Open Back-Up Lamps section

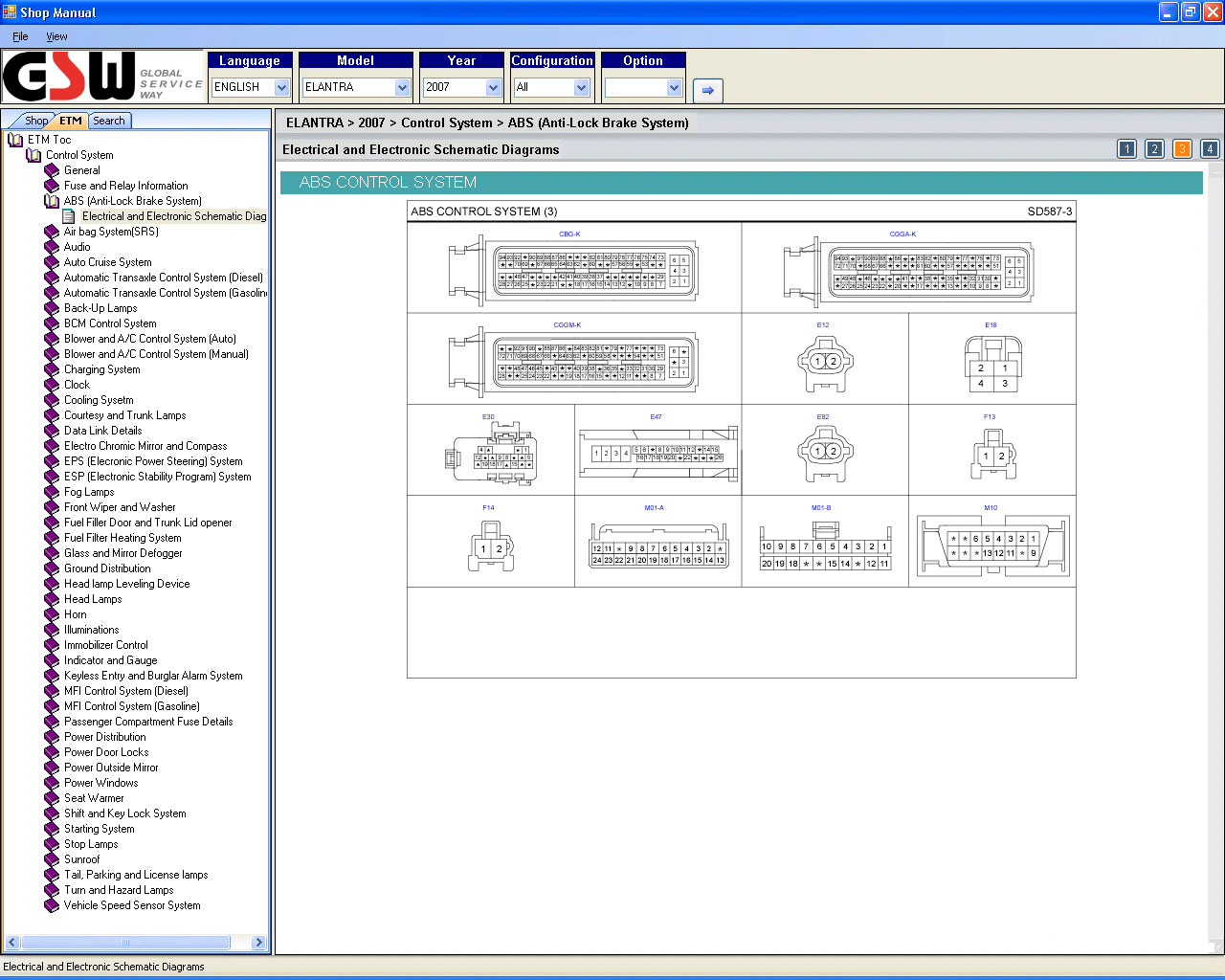click(100, 308)
